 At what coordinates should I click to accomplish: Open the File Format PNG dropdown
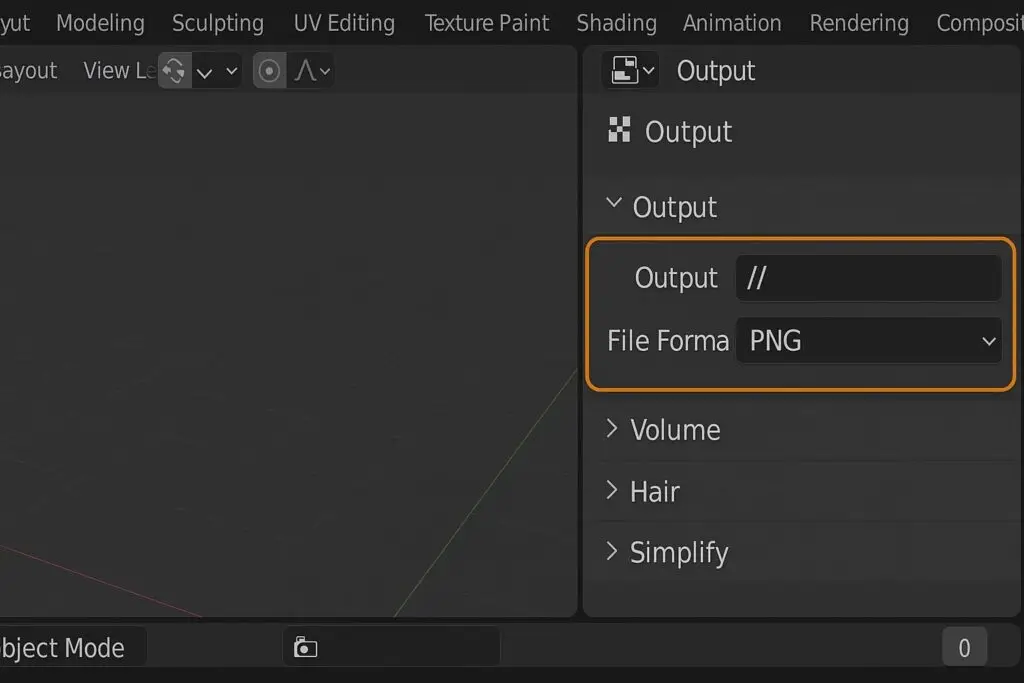(x=868, y=340)
